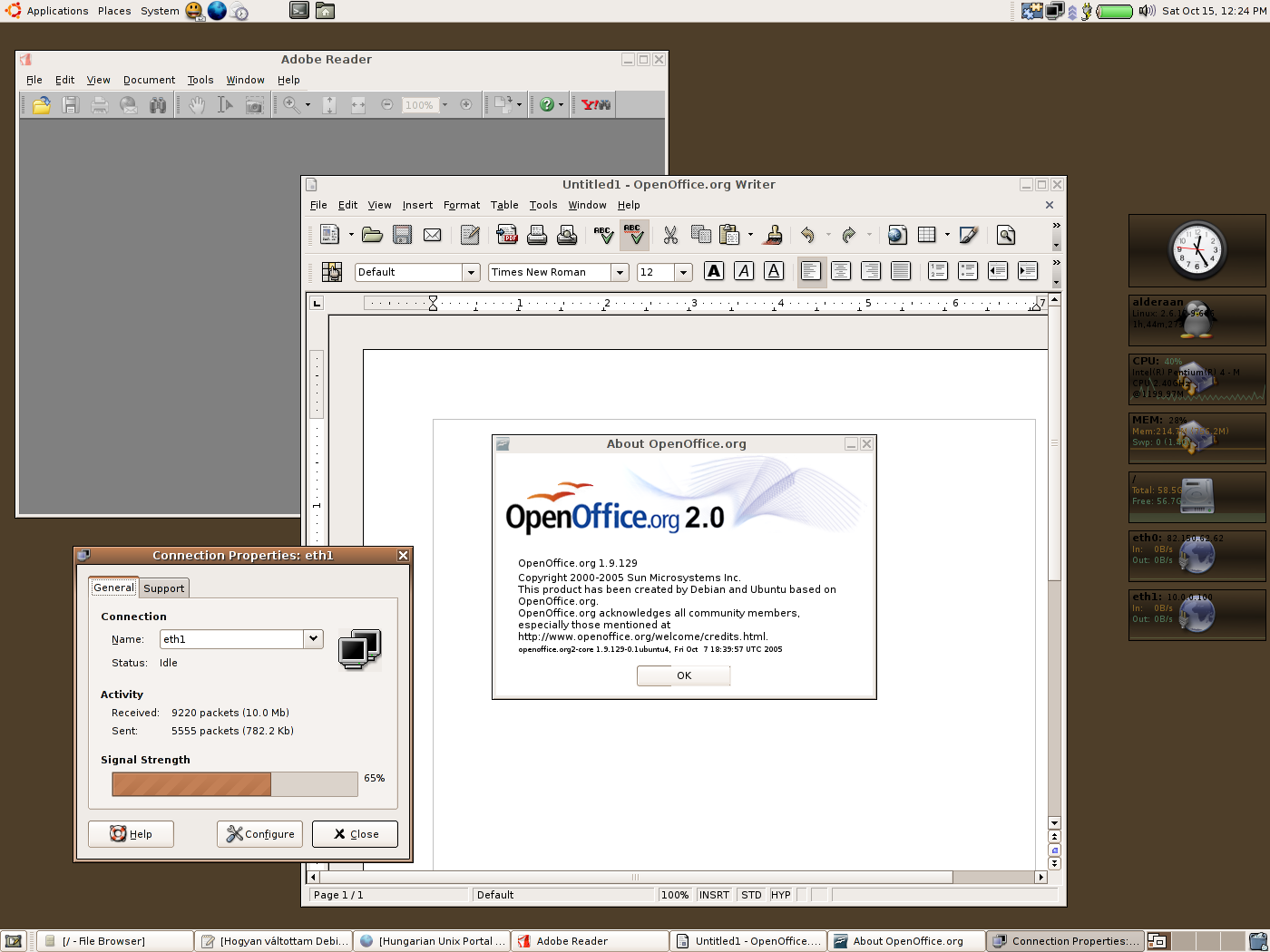Click Export as PDF icon in Writer
The height and width of the screenshot is (952, 1270).
507,235
